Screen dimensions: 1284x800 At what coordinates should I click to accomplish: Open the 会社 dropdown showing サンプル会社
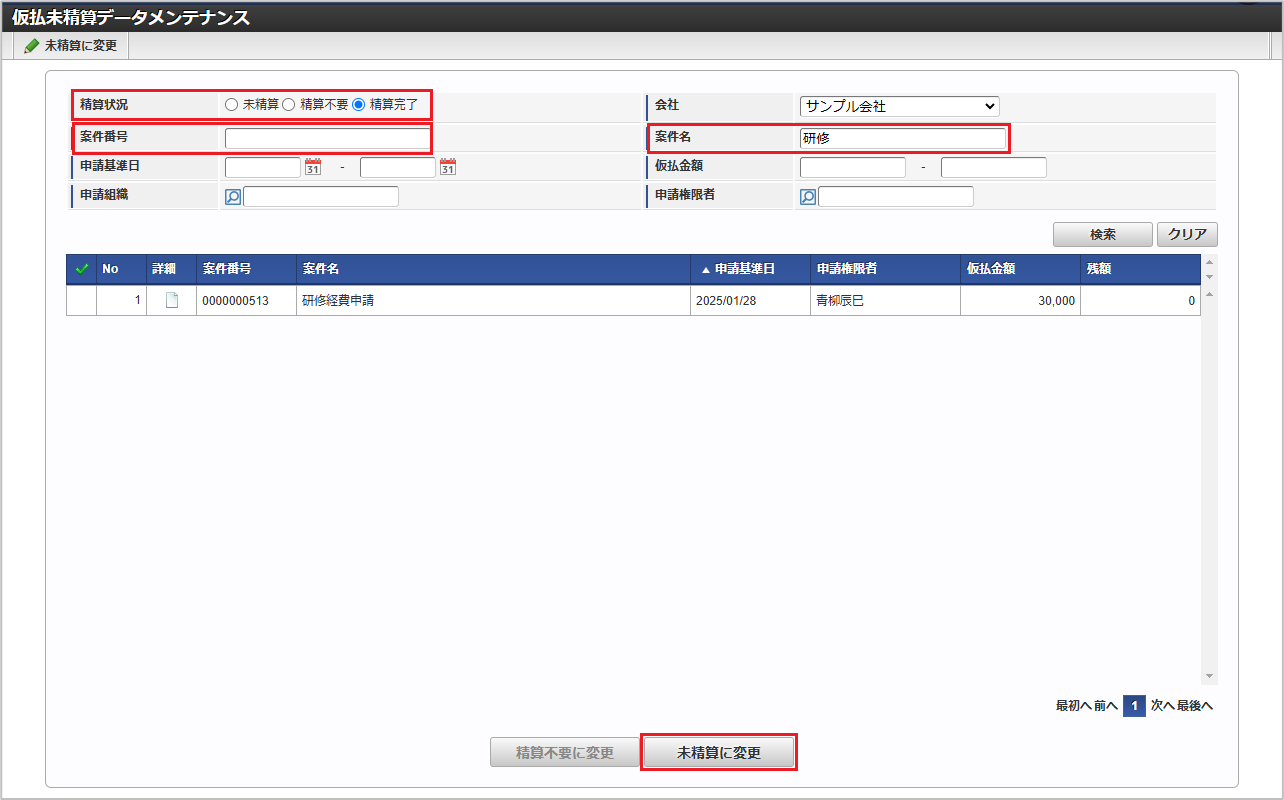899,106
